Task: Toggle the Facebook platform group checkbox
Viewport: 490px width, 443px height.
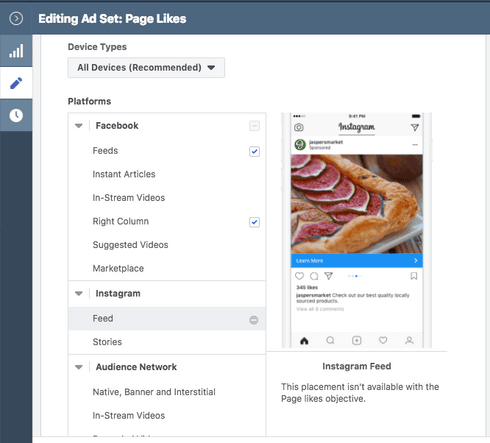Action: click(x=254, y=126)
